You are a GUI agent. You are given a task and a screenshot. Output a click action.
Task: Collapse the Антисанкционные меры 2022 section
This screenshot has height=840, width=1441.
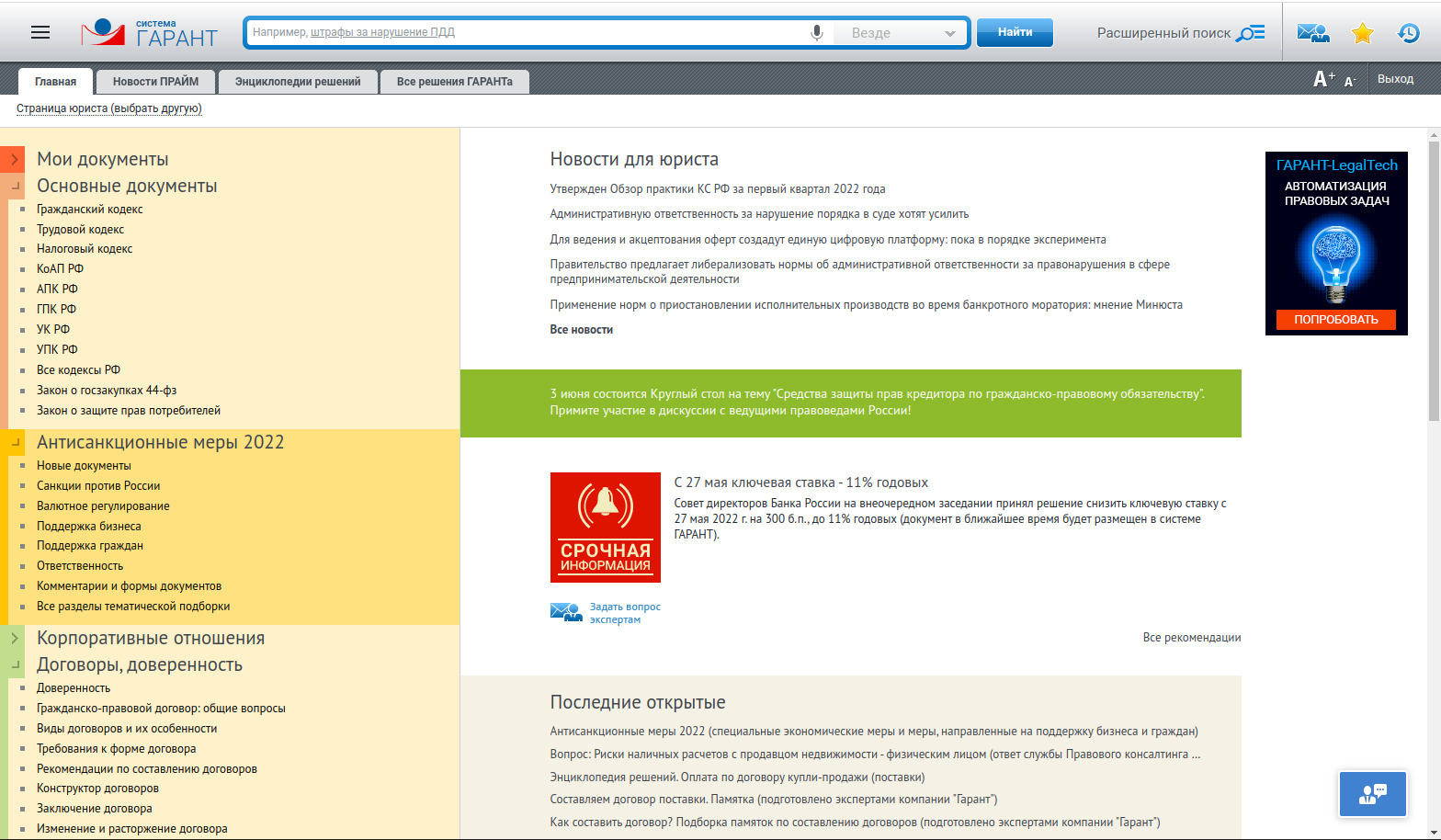pos(15,442)
